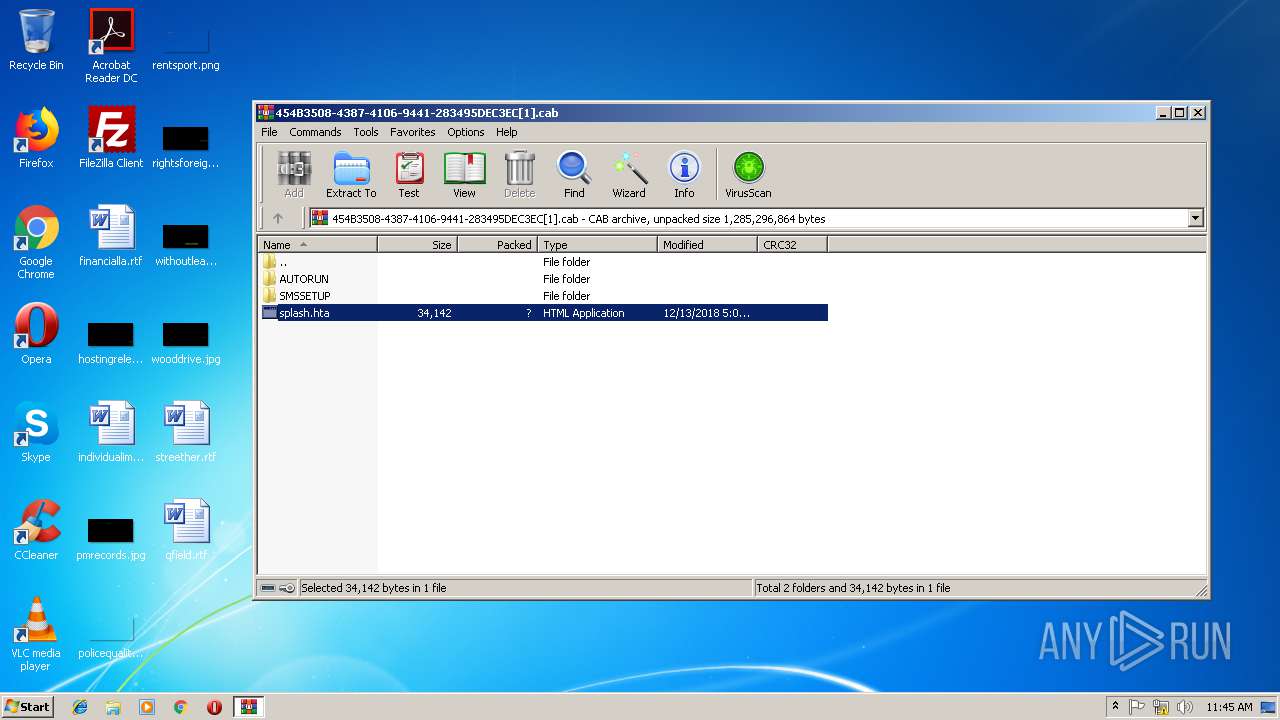Open Firefox desktop shortcut
This screenshot has width=1280, height=720.
click(36, 138)
